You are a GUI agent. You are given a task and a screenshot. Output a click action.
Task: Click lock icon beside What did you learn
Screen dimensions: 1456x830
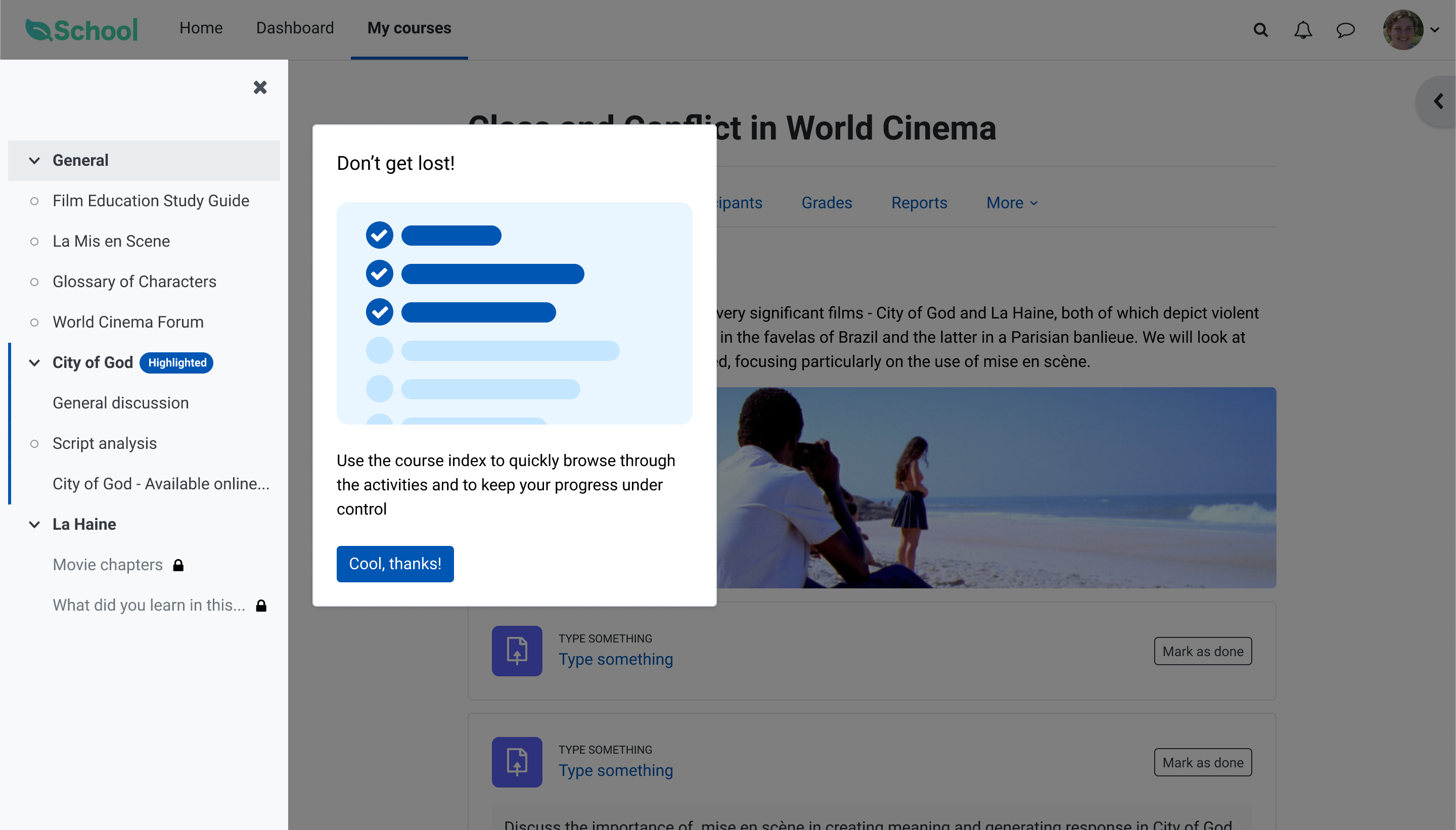[261, 606]
